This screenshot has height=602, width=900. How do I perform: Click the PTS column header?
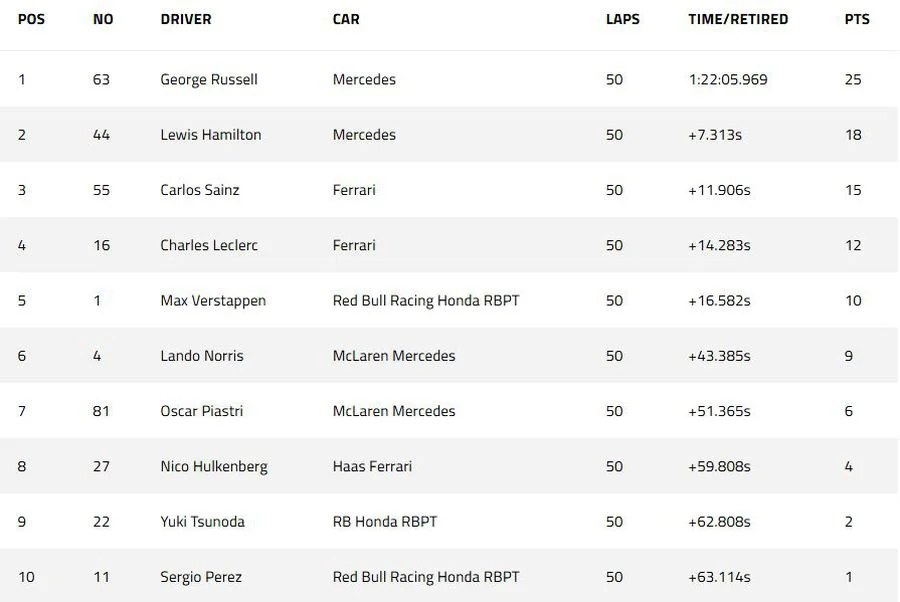(x=857, y=19)
